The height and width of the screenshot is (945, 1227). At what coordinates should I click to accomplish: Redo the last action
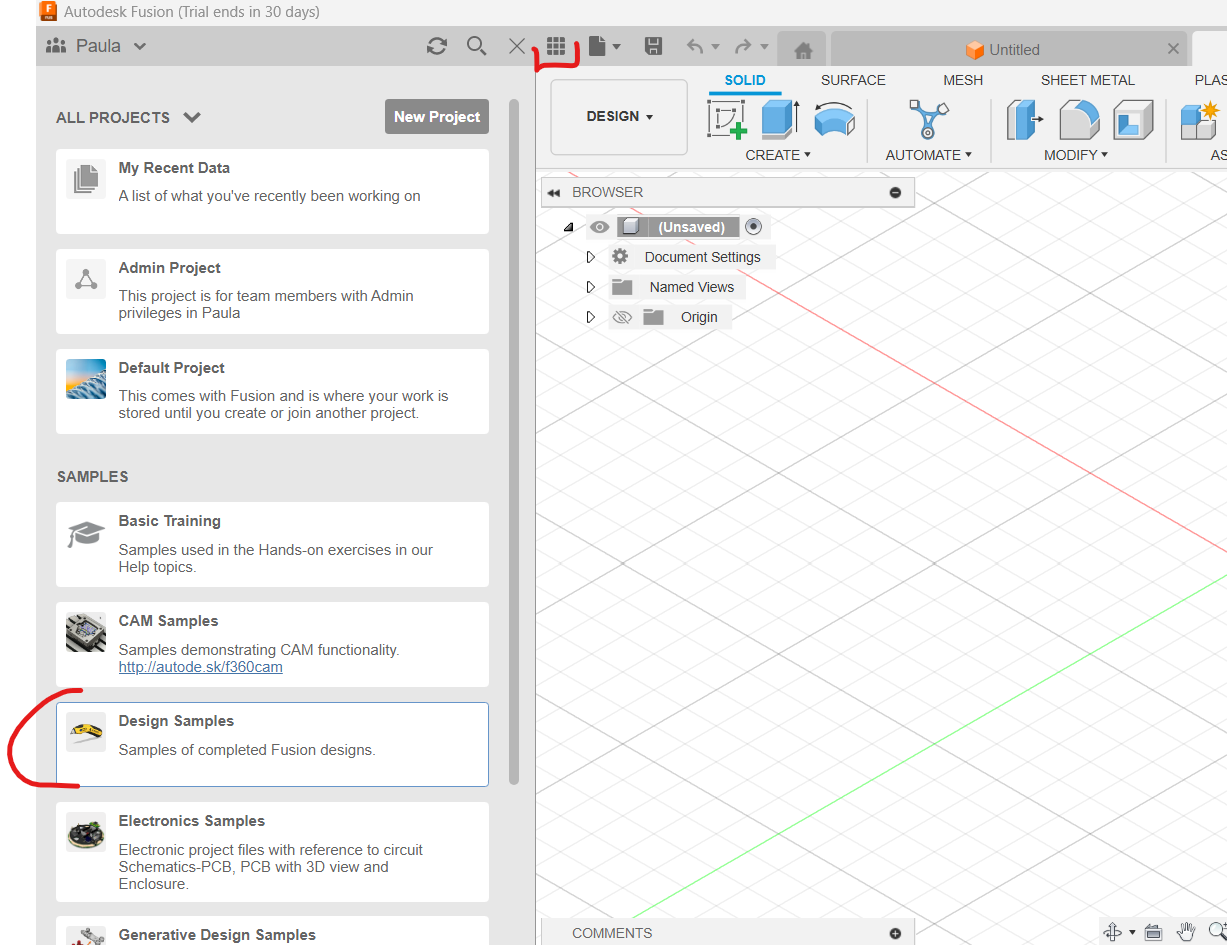coord(743,46)
